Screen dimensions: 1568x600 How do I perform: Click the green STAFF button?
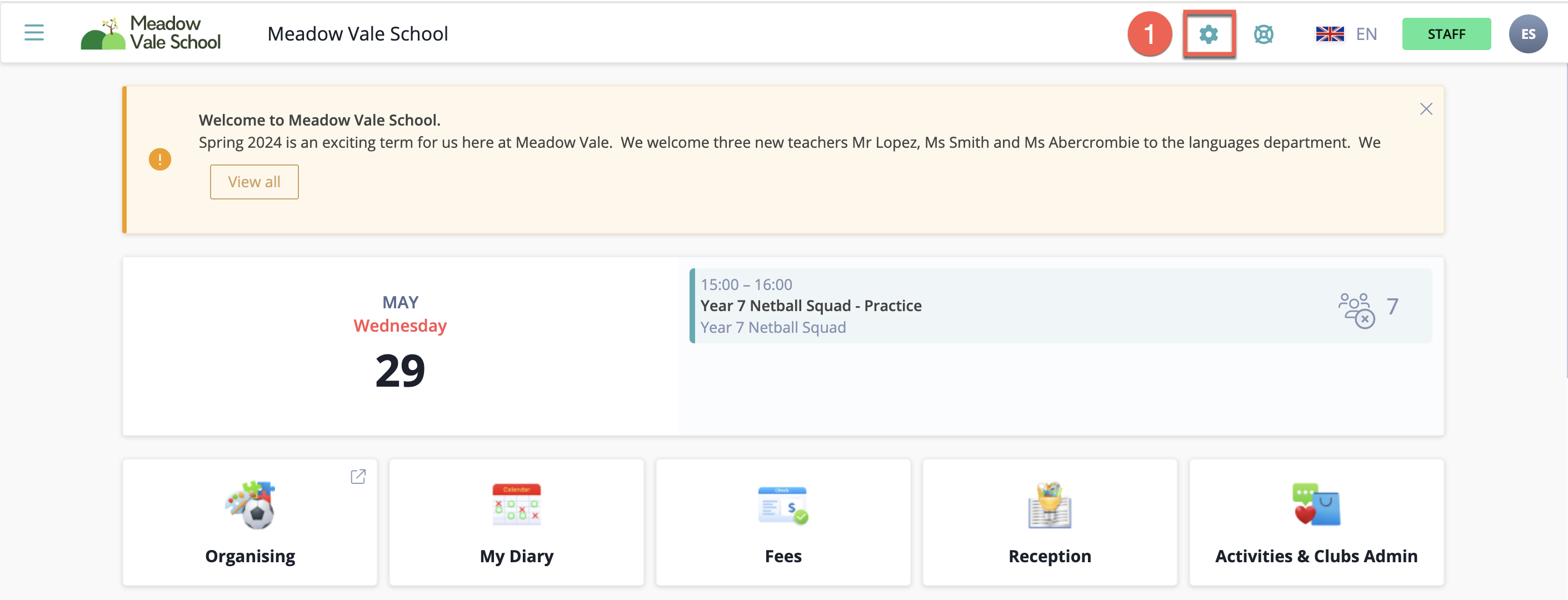coord(1446,34)
